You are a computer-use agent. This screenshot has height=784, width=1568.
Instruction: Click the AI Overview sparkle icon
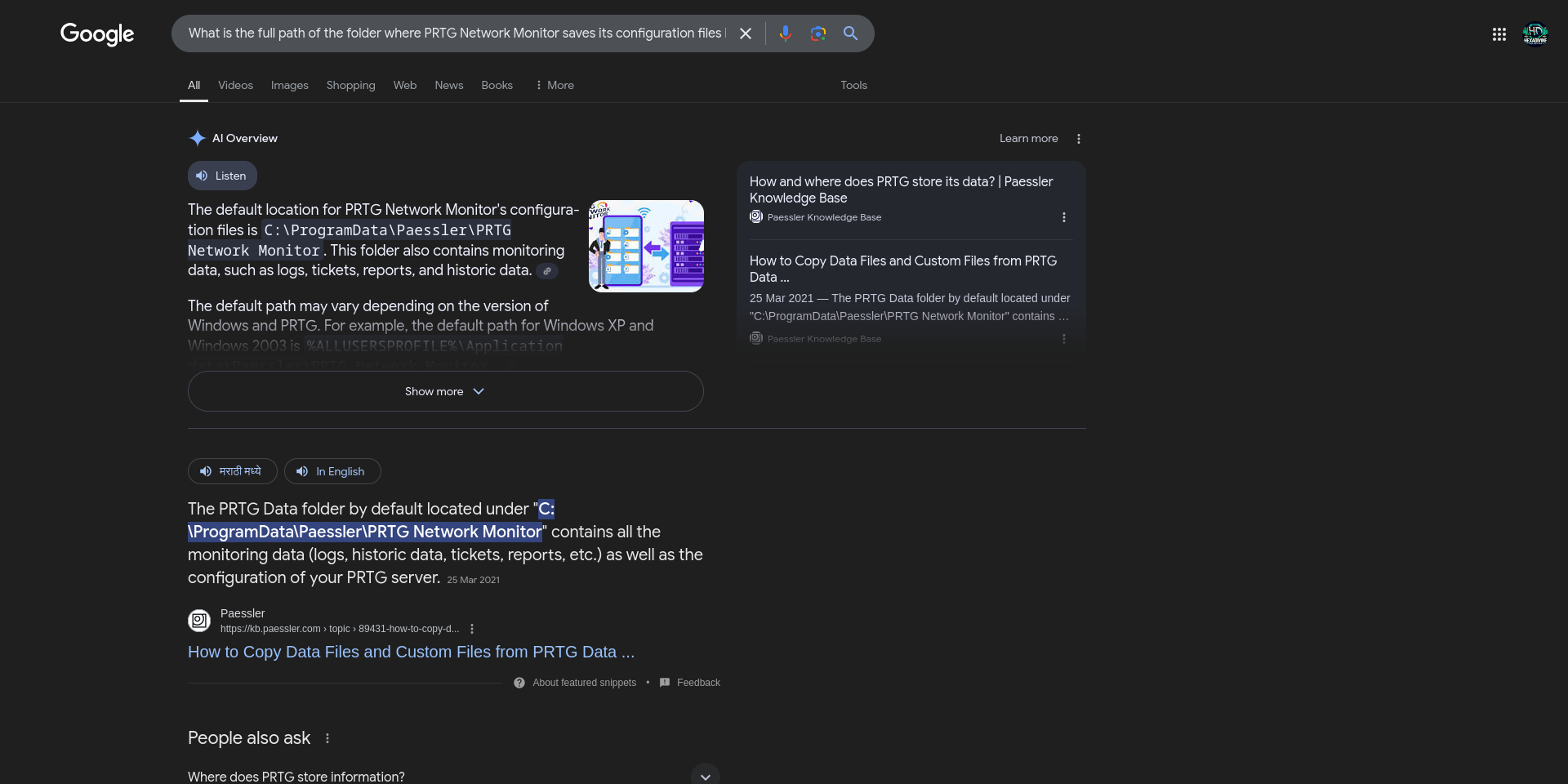[x=197, y=138]
